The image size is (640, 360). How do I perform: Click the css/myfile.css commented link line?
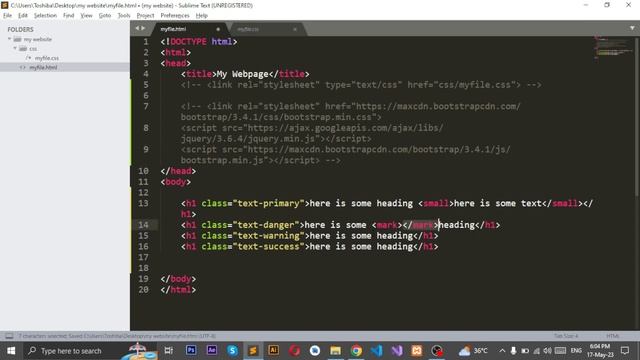pos(361,85)
